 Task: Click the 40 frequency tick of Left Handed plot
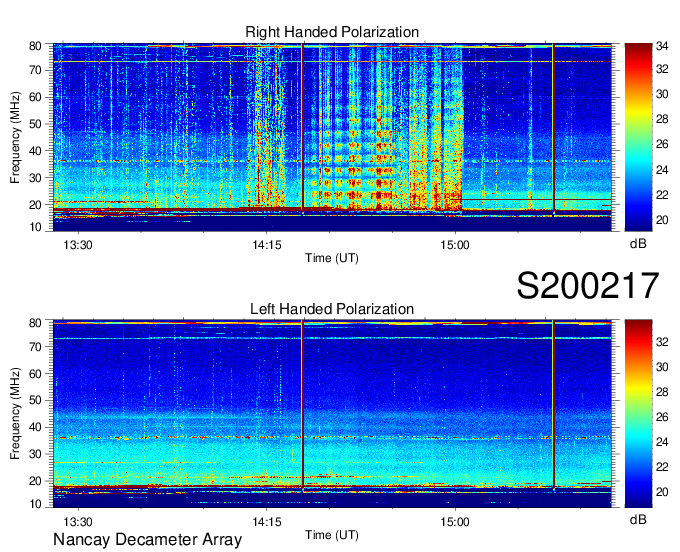tap(35, 427)
